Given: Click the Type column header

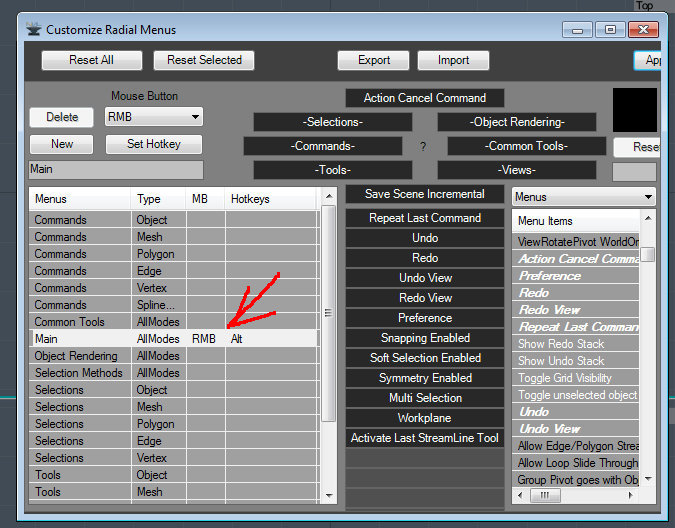Looking at the screenshot, I should (x=158, y=199).
